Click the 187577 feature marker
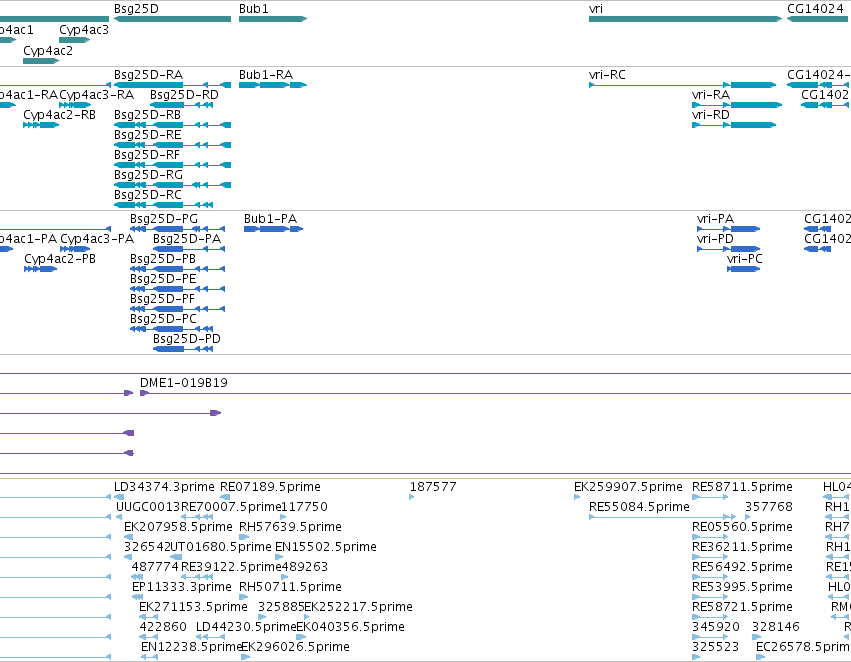Screen dimensions: 851x662 pos(412,497)
